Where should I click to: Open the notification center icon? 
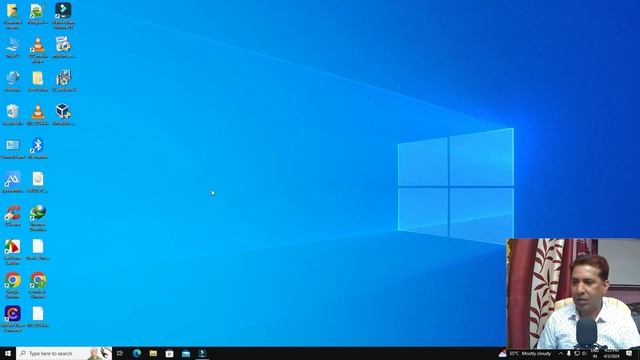pyautogui.click(x=629, y=353)
